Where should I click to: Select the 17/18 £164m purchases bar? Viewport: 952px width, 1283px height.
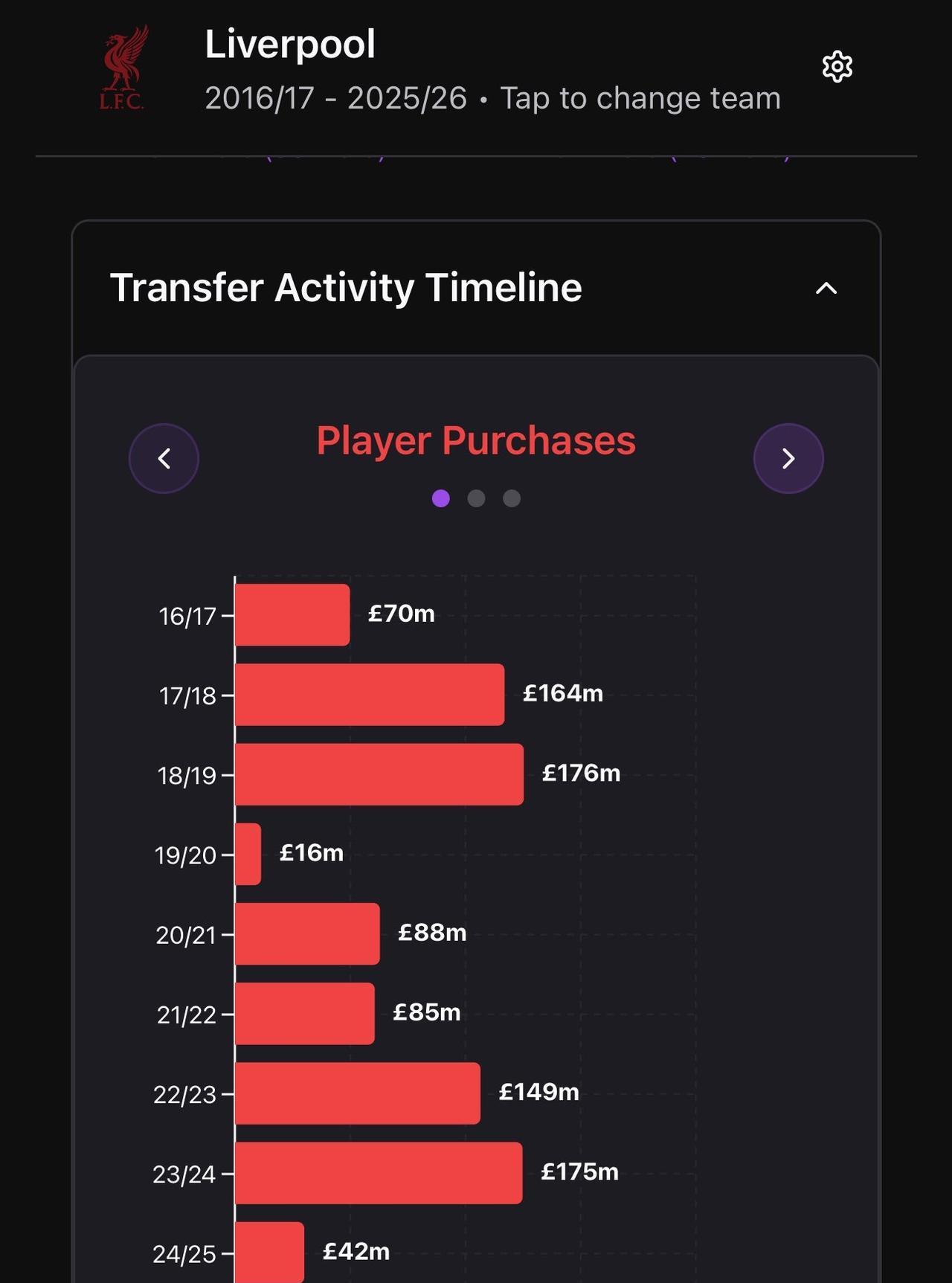pos(370,695)
